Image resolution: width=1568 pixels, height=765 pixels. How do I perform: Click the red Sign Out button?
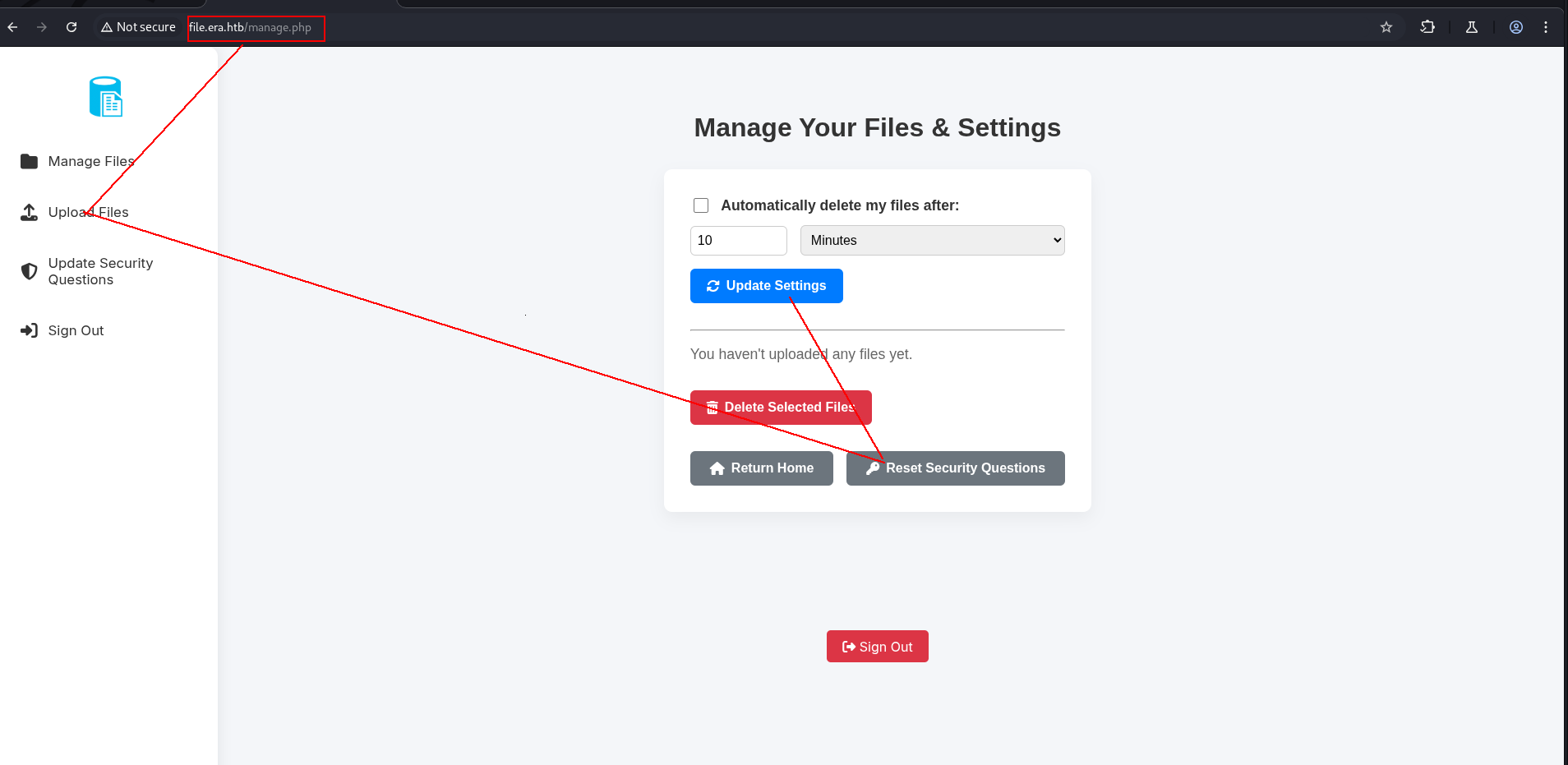click(877, 647)
